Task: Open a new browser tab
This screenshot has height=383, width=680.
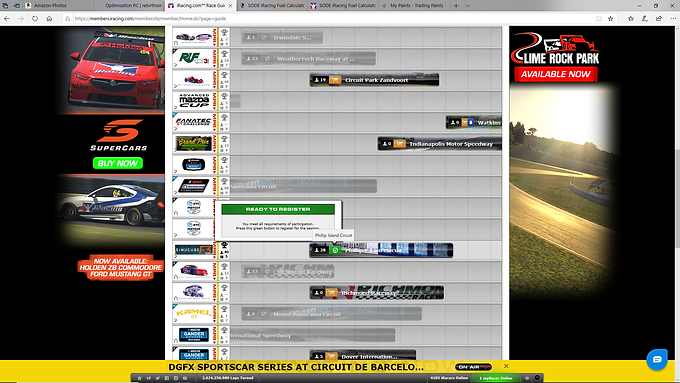Action: coord(456,6)
